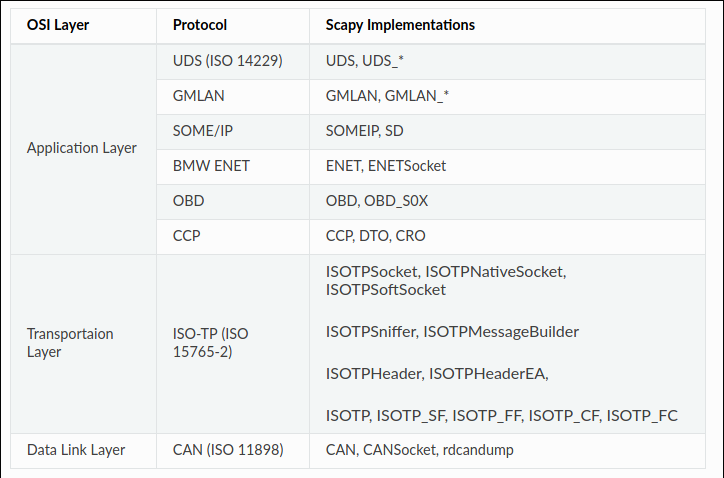Click the "CAN (ISO 11898)" protocol cell
Viewport: 724px width, 478px height.
[228, 450]
